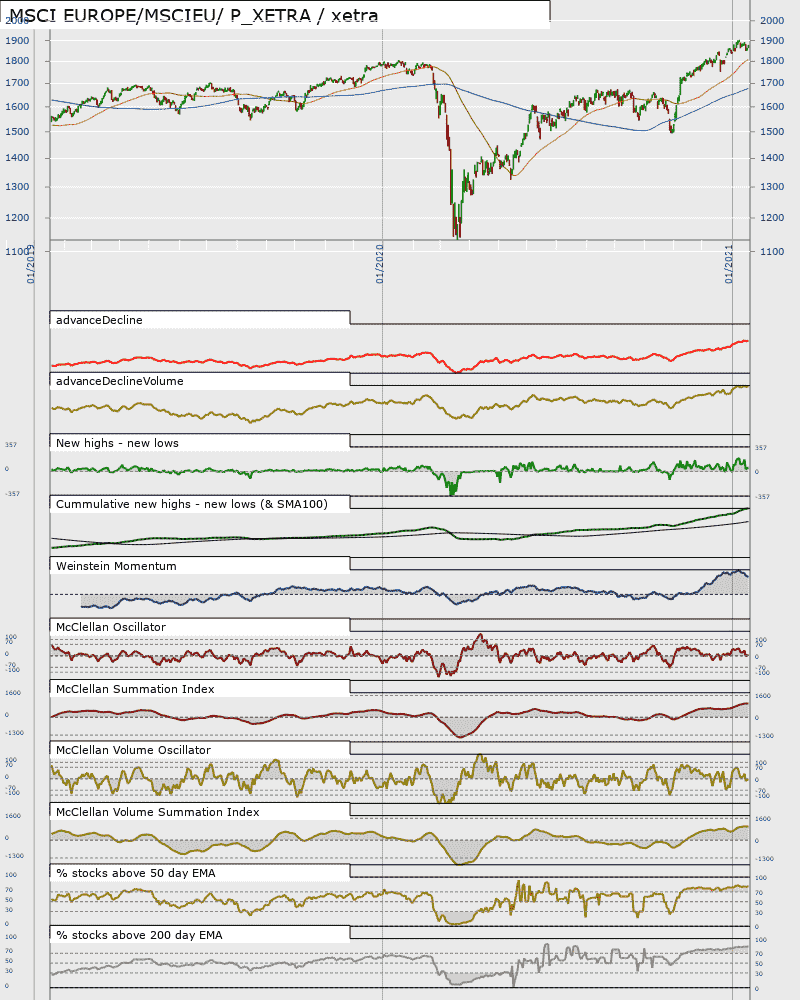Image resolution: width=800 pixels, height=1000 pixels.
Task: Click the 1500 price label on right axis
Action: coord(772,132)
